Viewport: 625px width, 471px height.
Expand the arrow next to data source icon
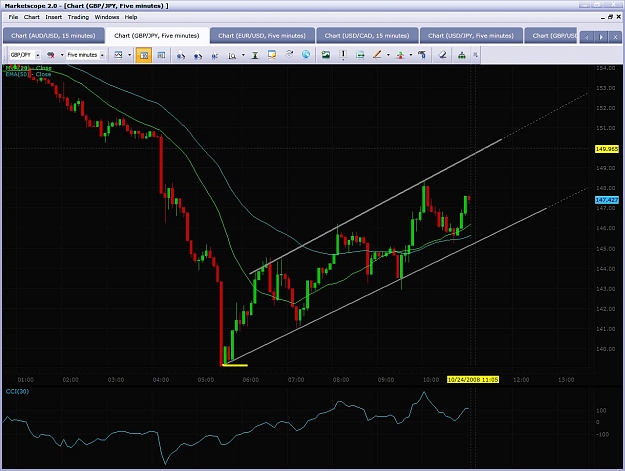[62, 55]
